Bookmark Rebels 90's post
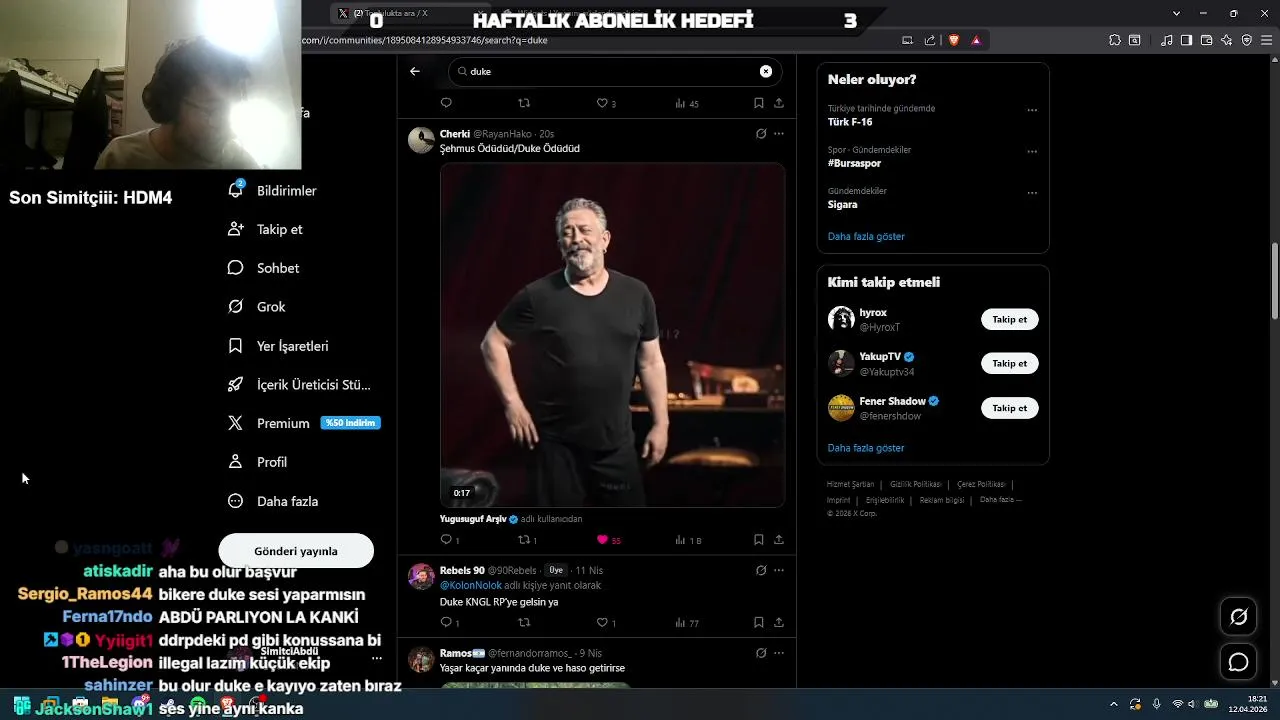 coord(759,623)
